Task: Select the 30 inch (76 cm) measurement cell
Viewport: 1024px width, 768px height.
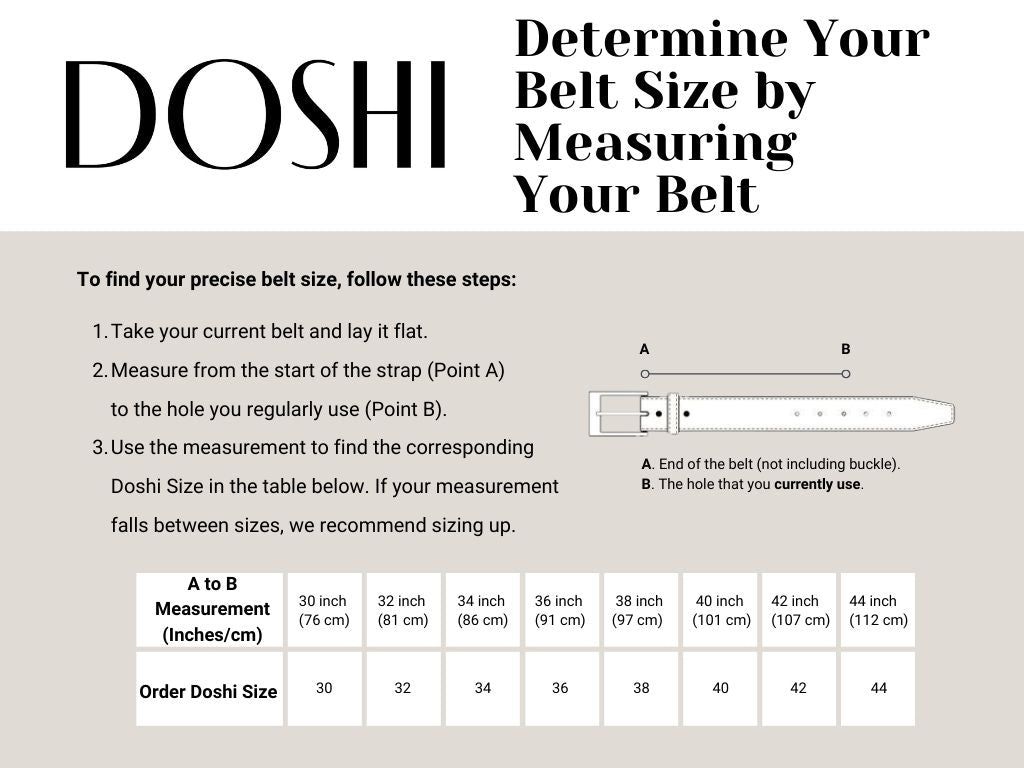Action: (x=324, y=610)
